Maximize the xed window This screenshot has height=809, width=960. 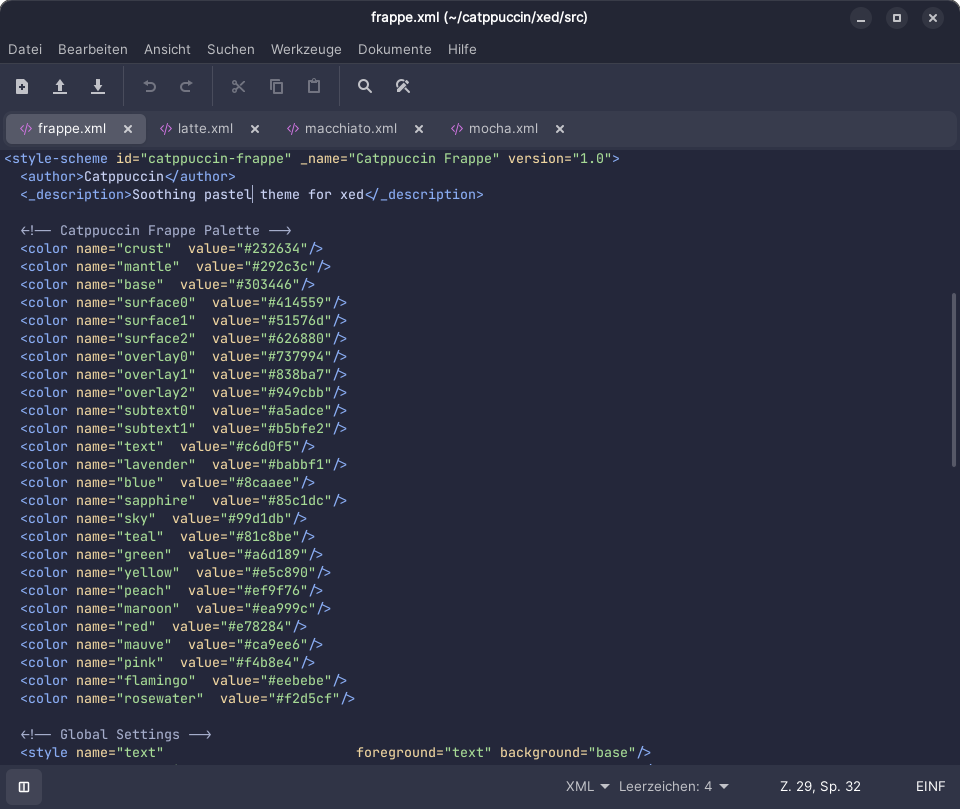(897, 18)
